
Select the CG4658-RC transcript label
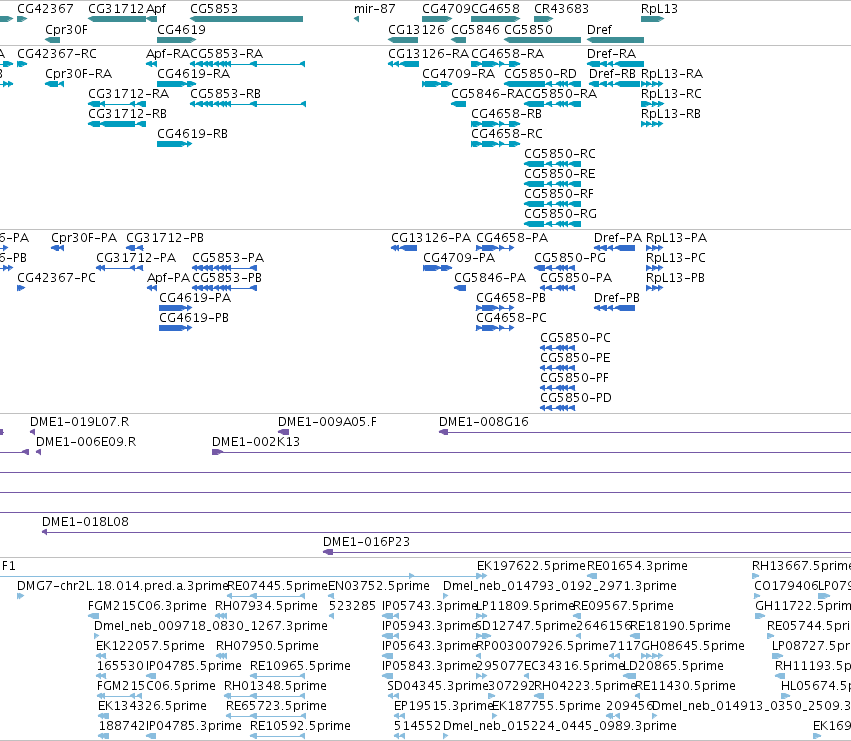point(507,134)
